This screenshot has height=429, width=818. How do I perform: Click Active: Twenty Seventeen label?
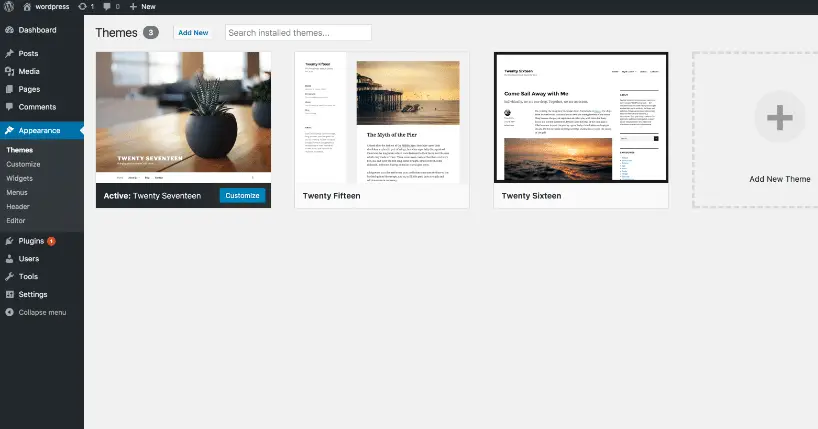[152, 196]
